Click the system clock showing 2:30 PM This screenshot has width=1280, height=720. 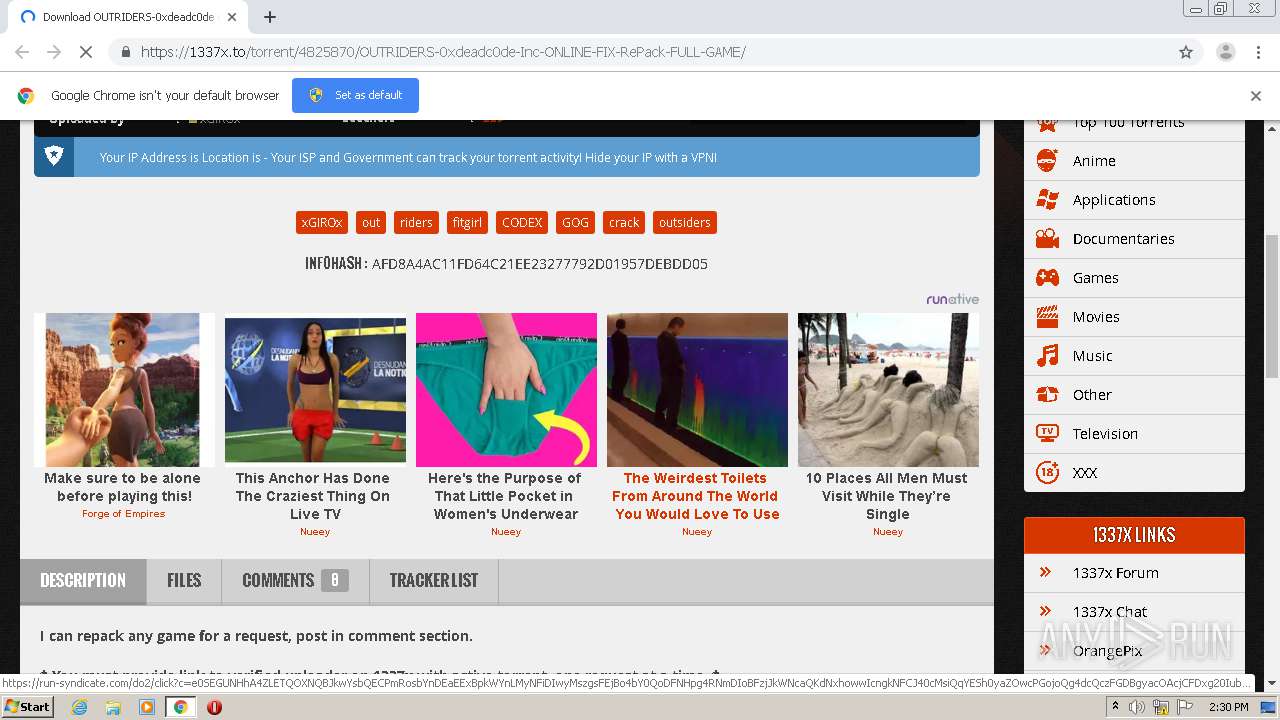(1228, 707)
